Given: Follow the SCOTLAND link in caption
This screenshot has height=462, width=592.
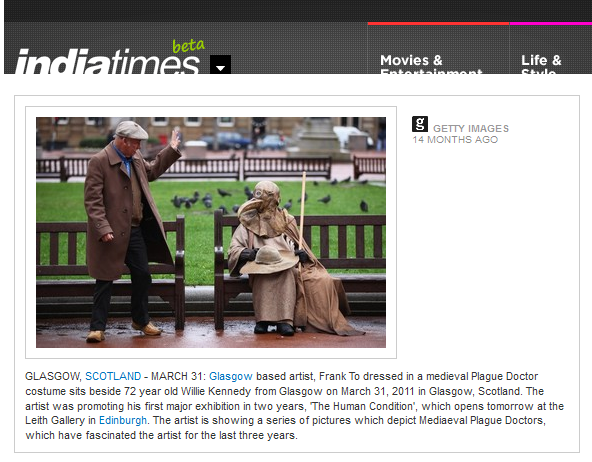Looking at the screenshot, I should (x=113, y=376).
